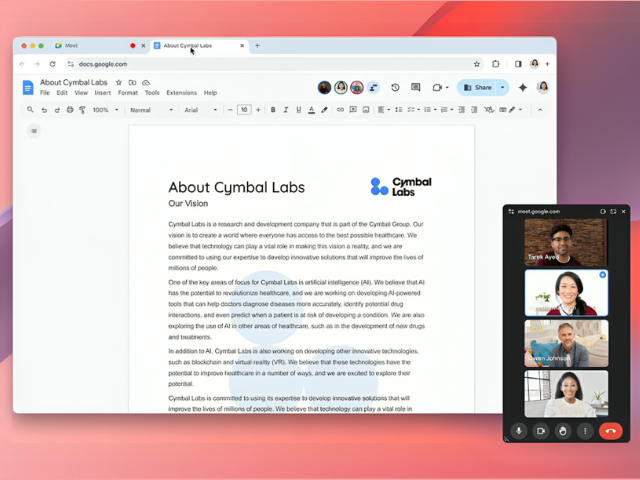Decrease the paragraph indent
The width and height of the screenshot is (640, 480).
tap(462, 109)
